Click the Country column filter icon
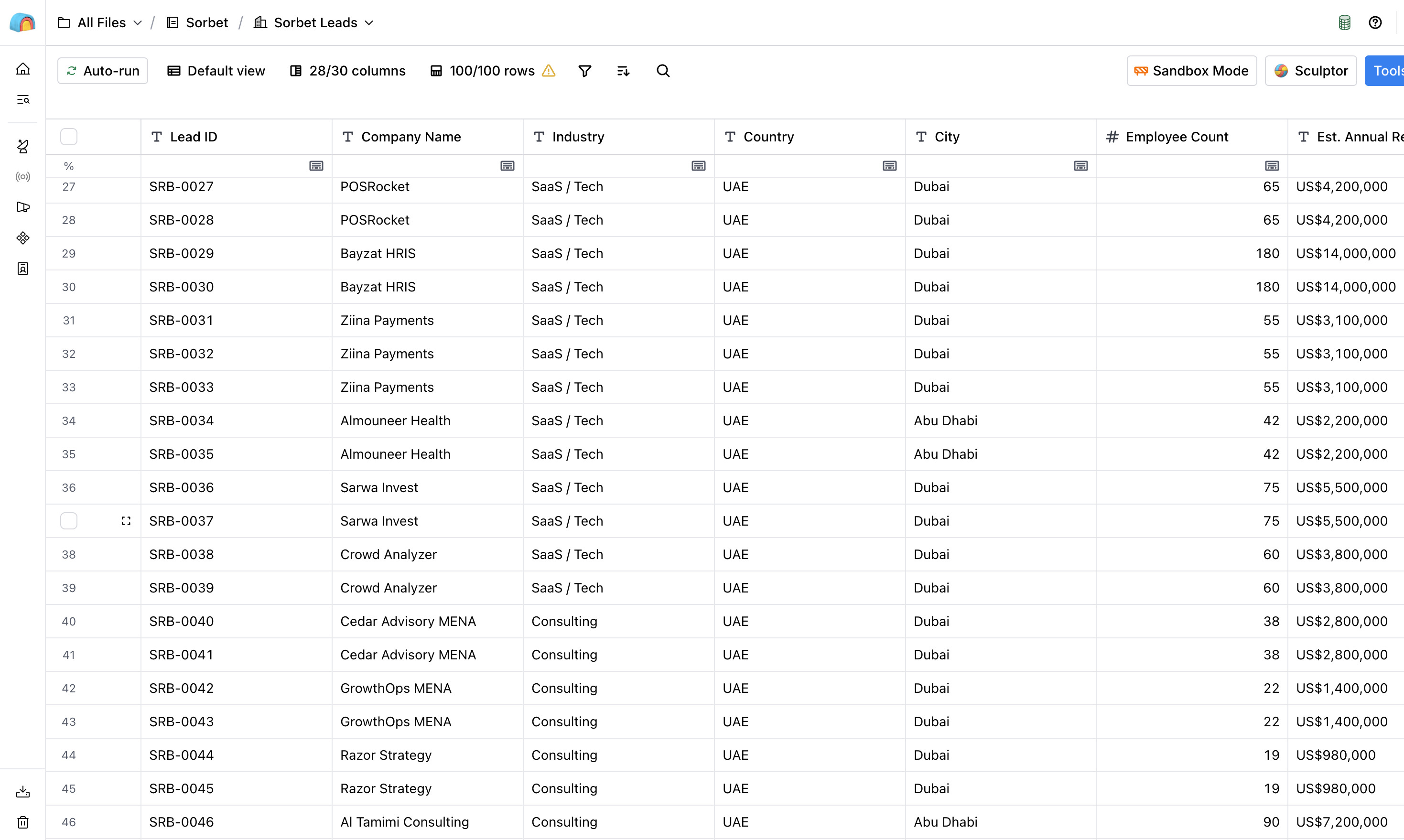 point(890,166)
